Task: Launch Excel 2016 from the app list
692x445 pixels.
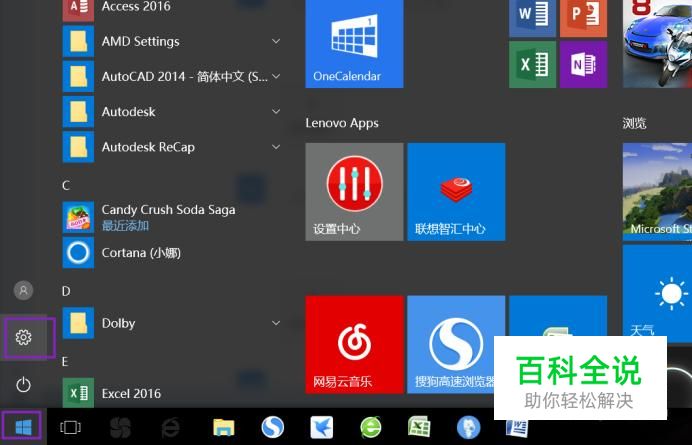Action: pos(174,393)
